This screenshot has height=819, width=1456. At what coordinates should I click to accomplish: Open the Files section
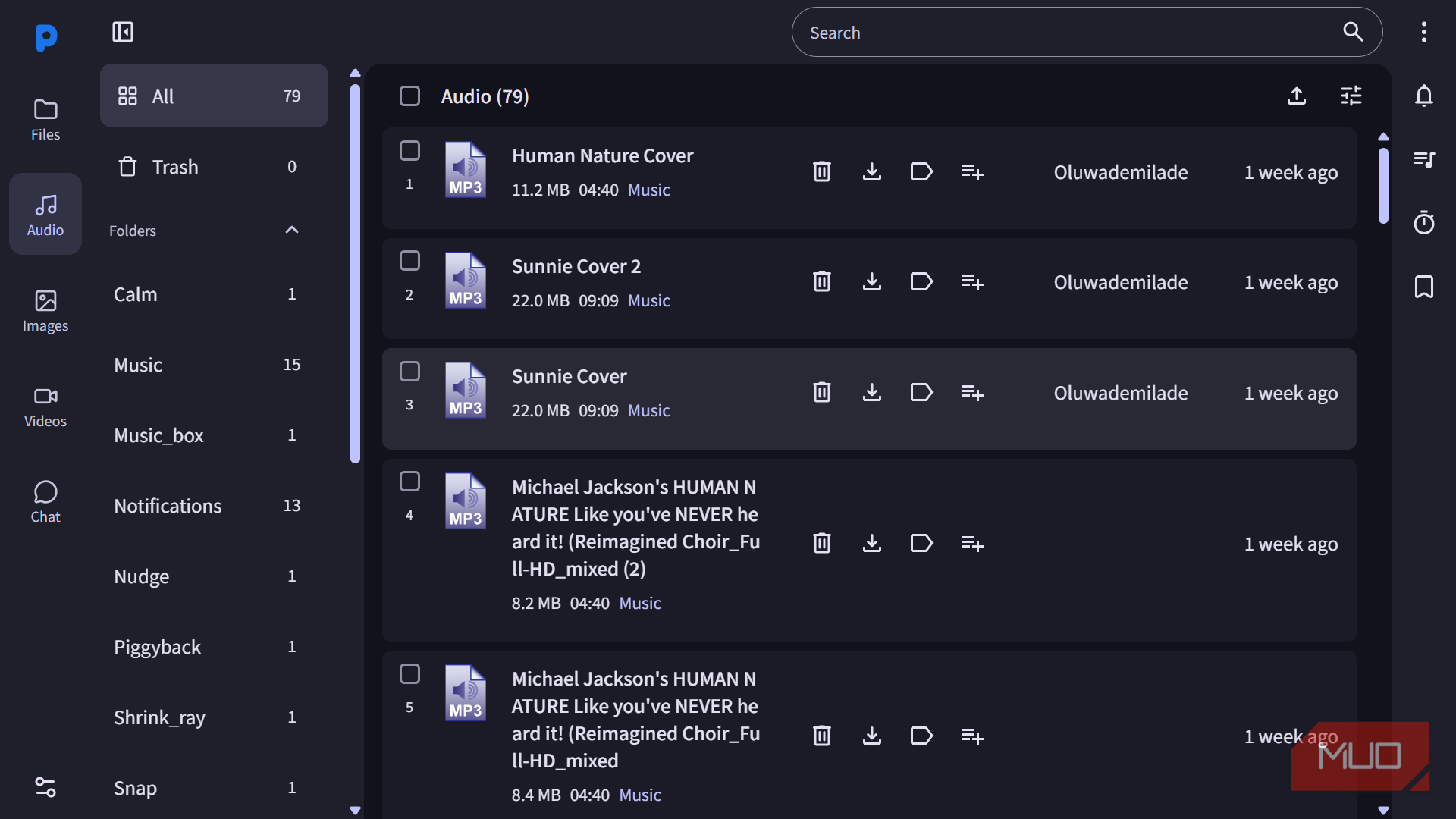pyautogui.click(x=45, y=120)
